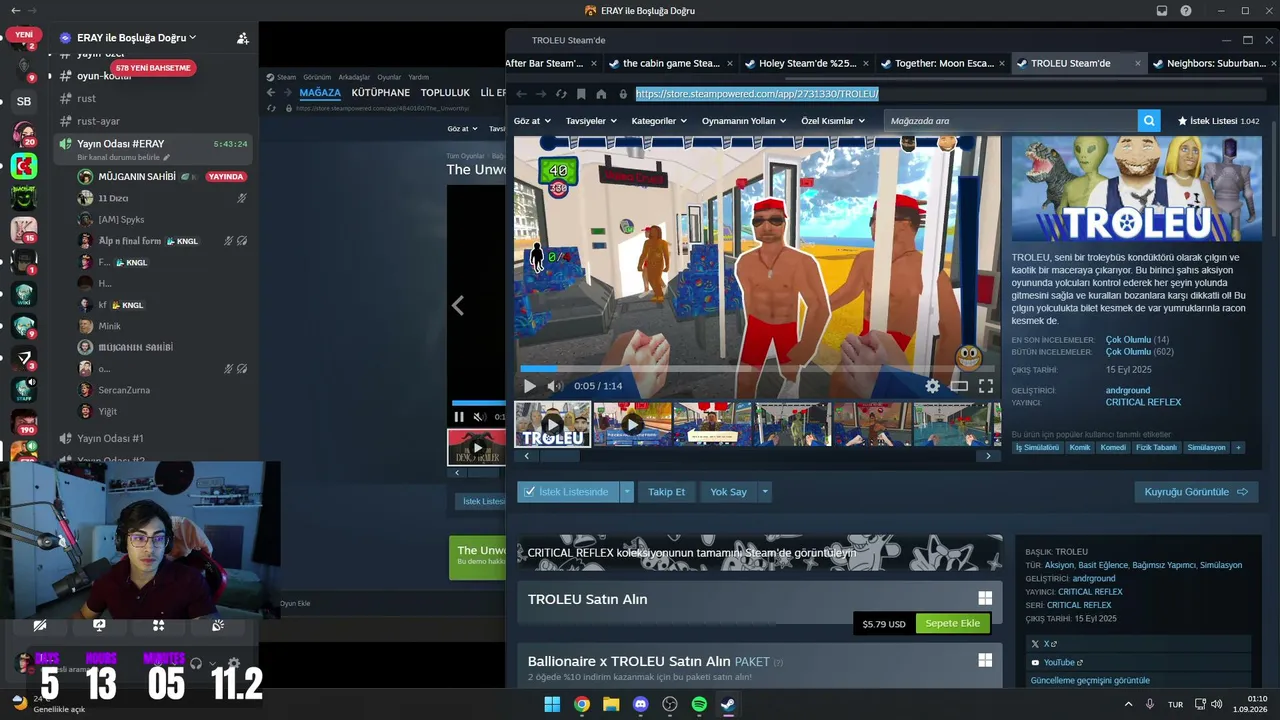Seek on the TROLEU trailer progress bar
This screenshot has height=720, width=1280.
pos(757,369)
